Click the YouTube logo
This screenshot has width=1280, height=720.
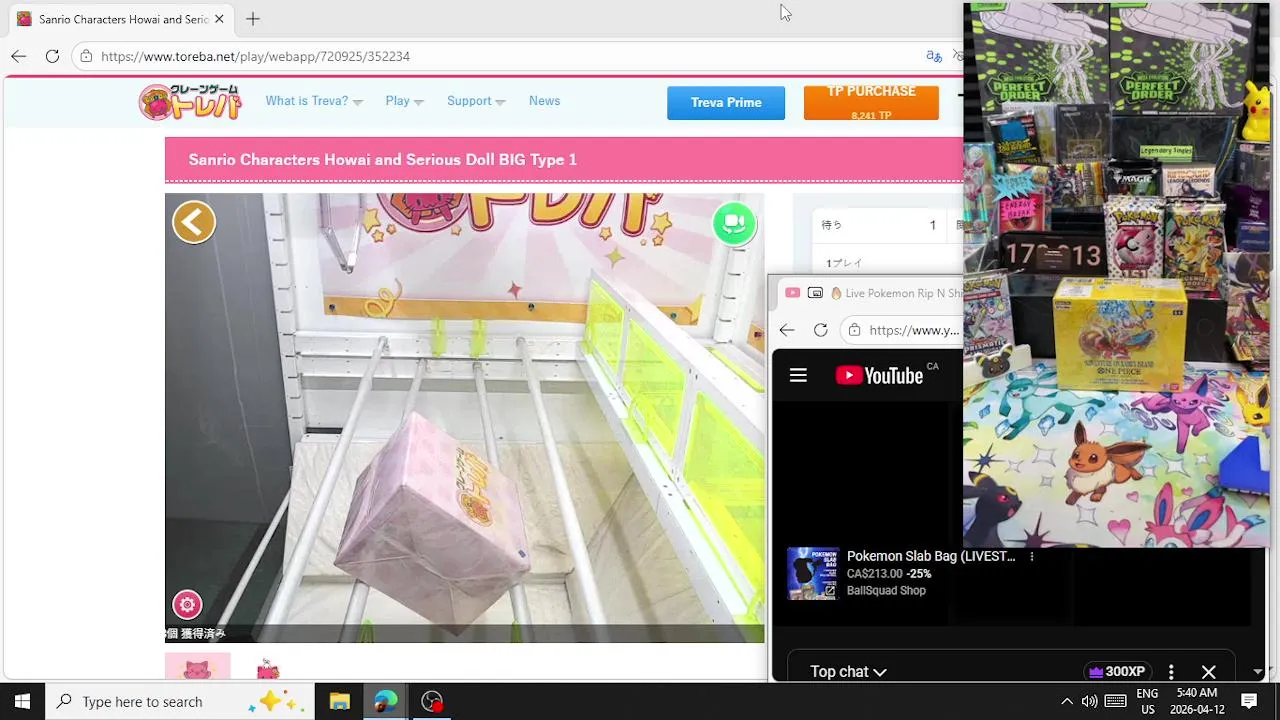[879, 376]
